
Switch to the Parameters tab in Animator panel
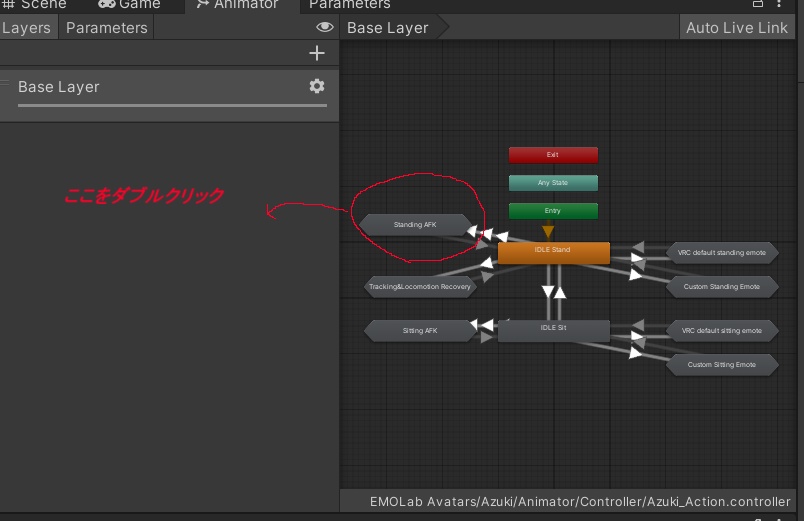tap(107, 28)
